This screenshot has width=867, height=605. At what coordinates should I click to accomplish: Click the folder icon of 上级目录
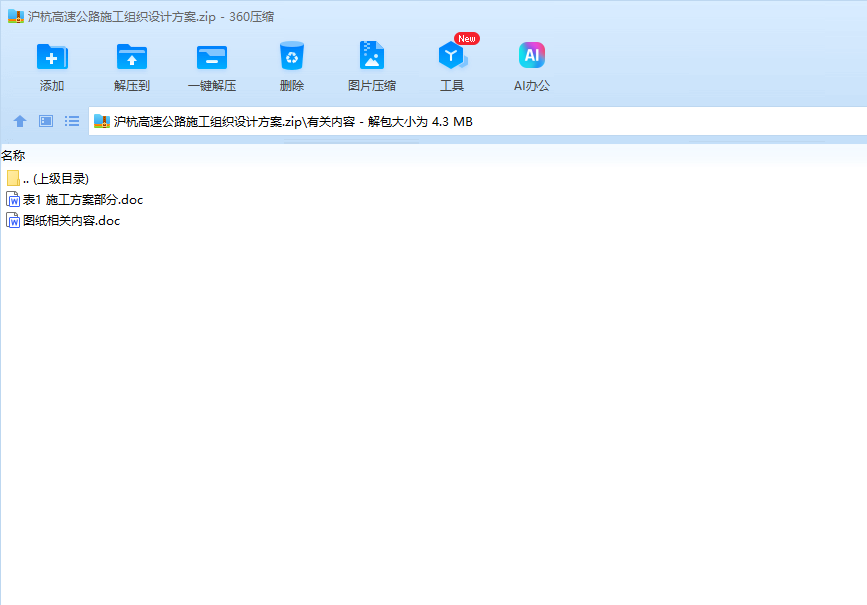click(13, 178)
